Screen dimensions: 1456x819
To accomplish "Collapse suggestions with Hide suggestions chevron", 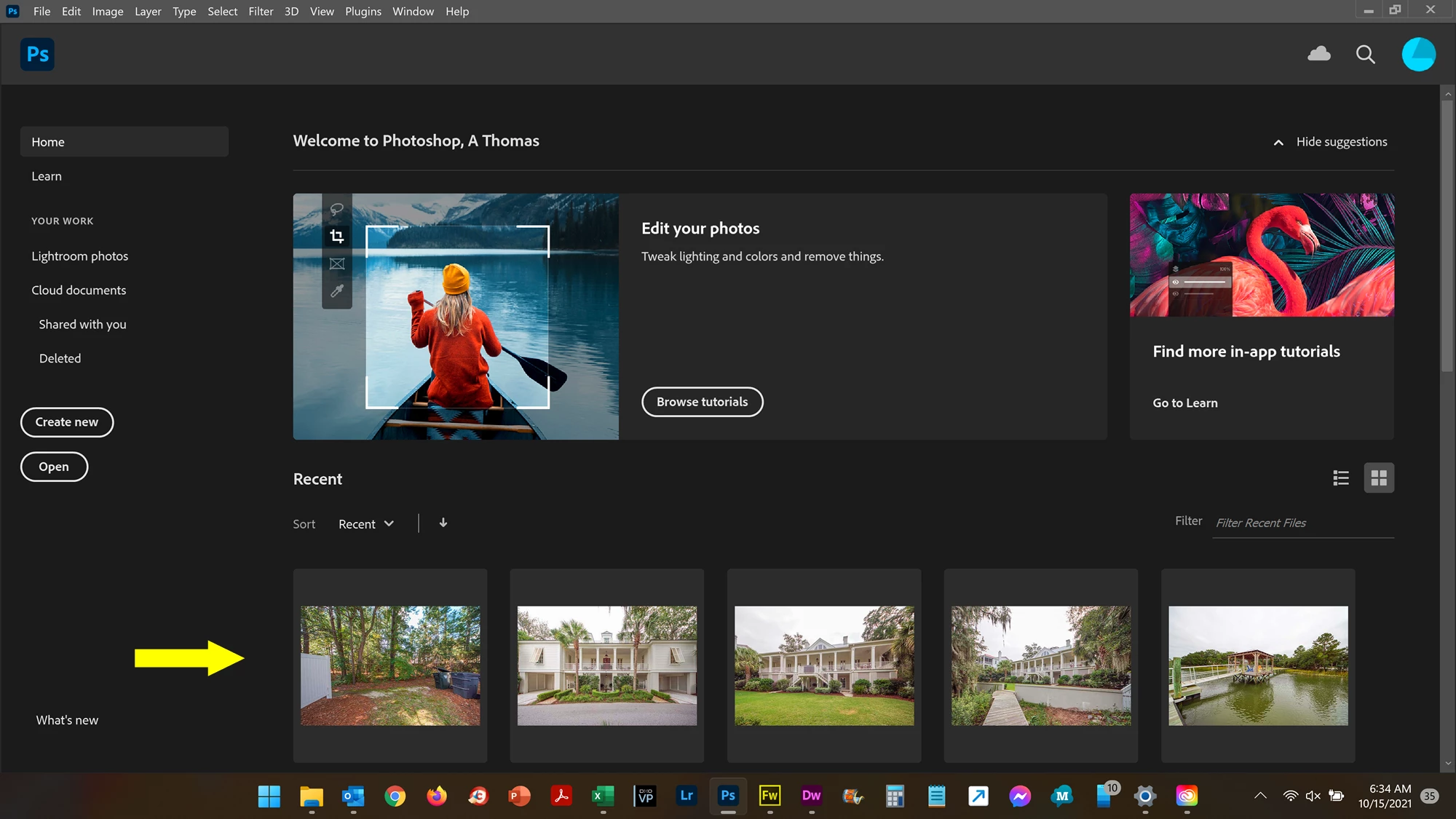I will pyautogui.click(x=1278, y=143).
